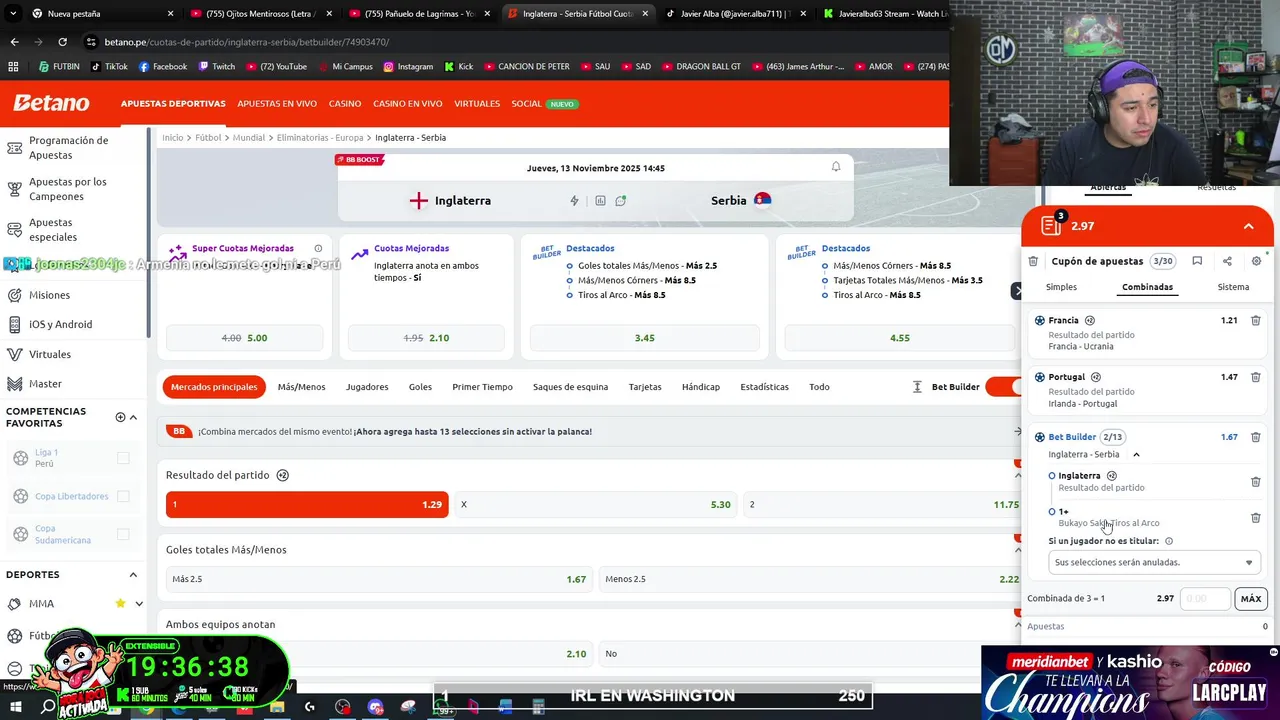Open the Más/Menos markets tab
Viewport: 1280px width, 720px height.
point(301,387)
